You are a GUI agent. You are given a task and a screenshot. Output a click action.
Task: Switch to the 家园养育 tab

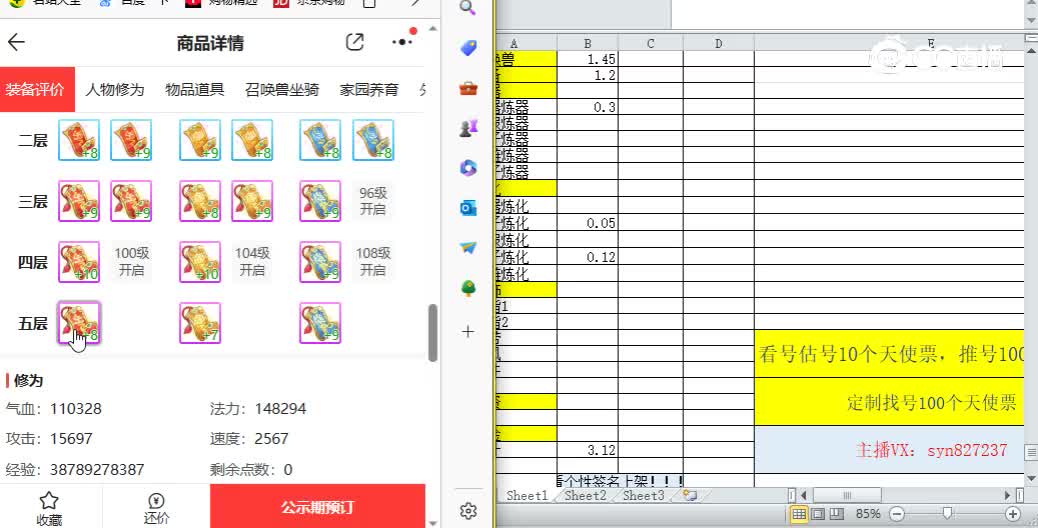369,89
